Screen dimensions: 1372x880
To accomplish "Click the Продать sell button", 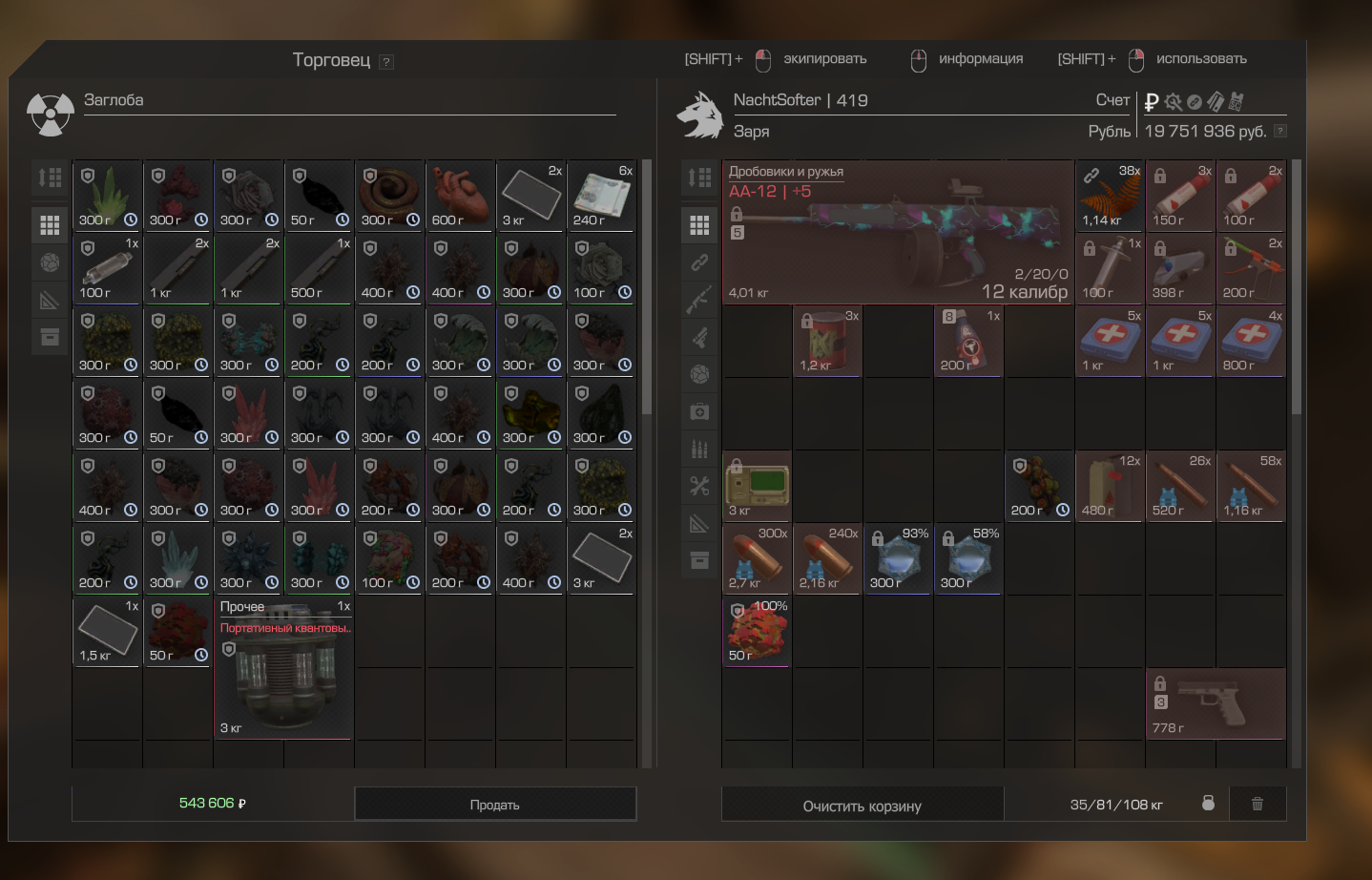I will (x=495, y=805).
